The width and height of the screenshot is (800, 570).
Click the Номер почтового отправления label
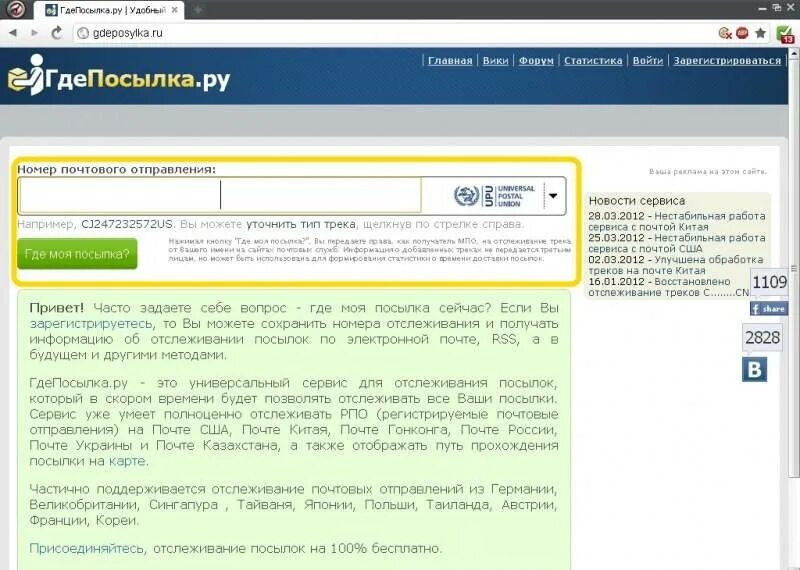click(116, 169)
